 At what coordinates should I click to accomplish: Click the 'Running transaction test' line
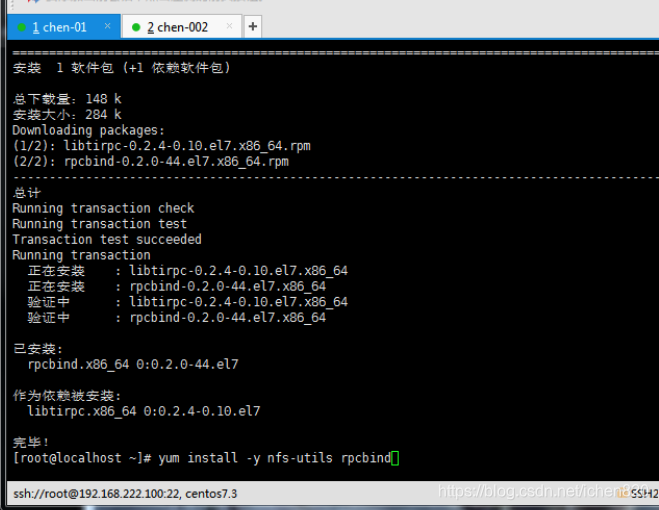pos(100,224)
